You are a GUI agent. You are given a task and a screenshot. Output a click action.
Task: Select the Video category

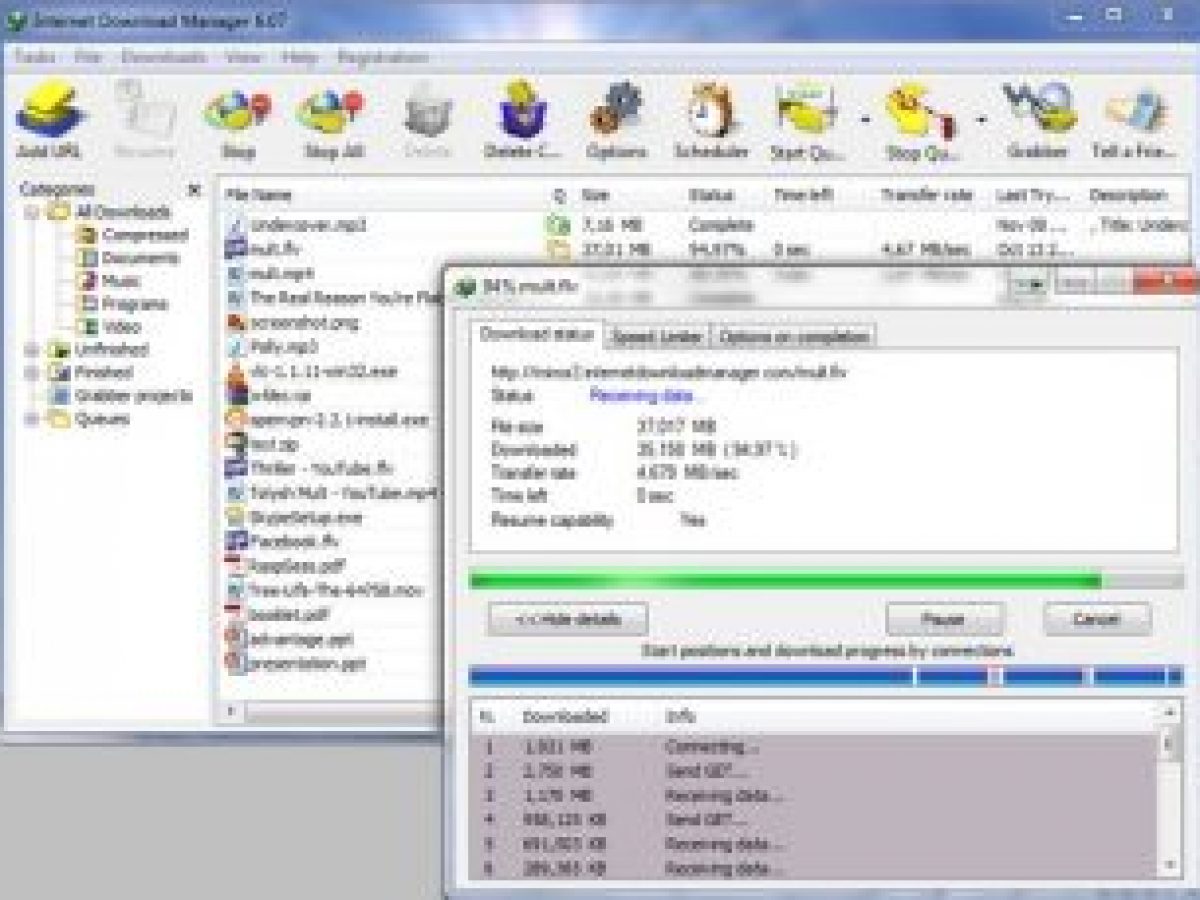coord(121,327)
